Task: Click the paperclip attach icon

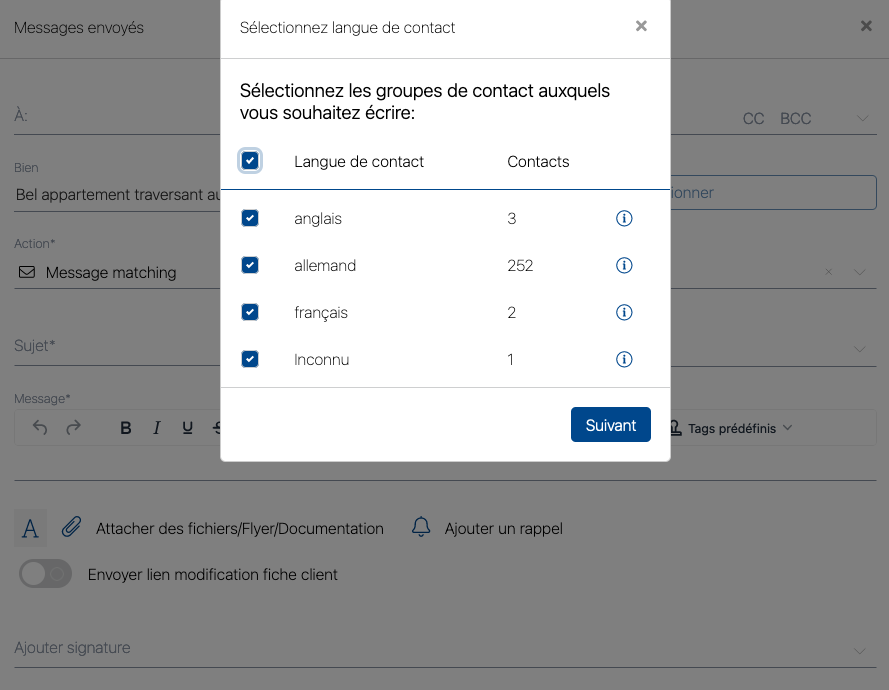Action: click(x=71, y=528)
